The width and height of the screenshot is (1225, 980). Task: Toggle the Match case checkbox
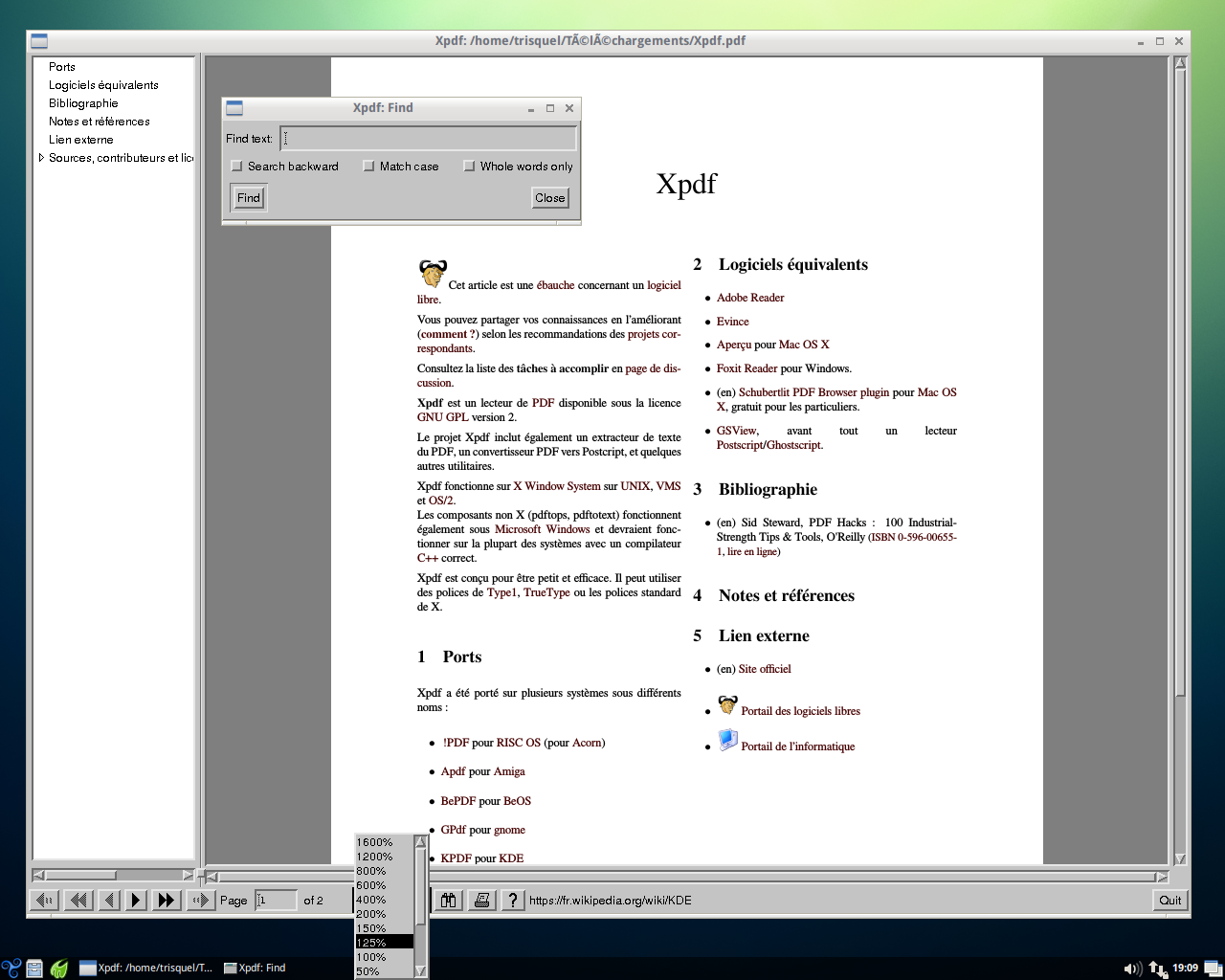(x=369, y=167)
